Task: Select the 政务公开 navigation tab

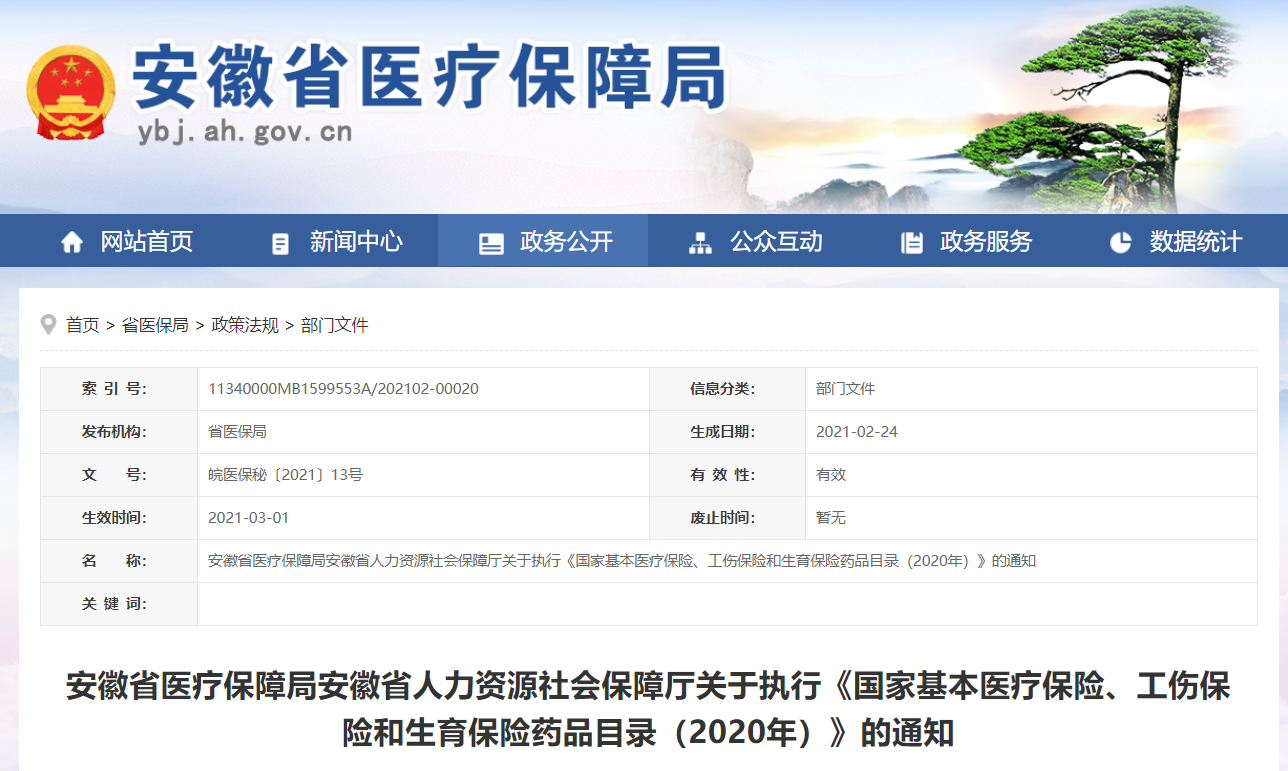Action: 543,241
